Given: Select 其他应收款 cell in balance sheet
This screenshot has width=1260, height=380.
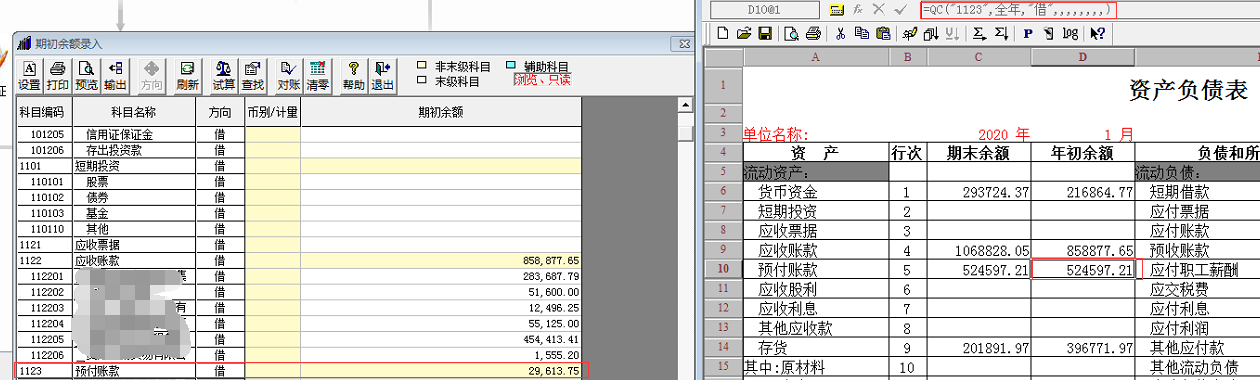Looking at the screenshot, I should click(x=815, y=328).
